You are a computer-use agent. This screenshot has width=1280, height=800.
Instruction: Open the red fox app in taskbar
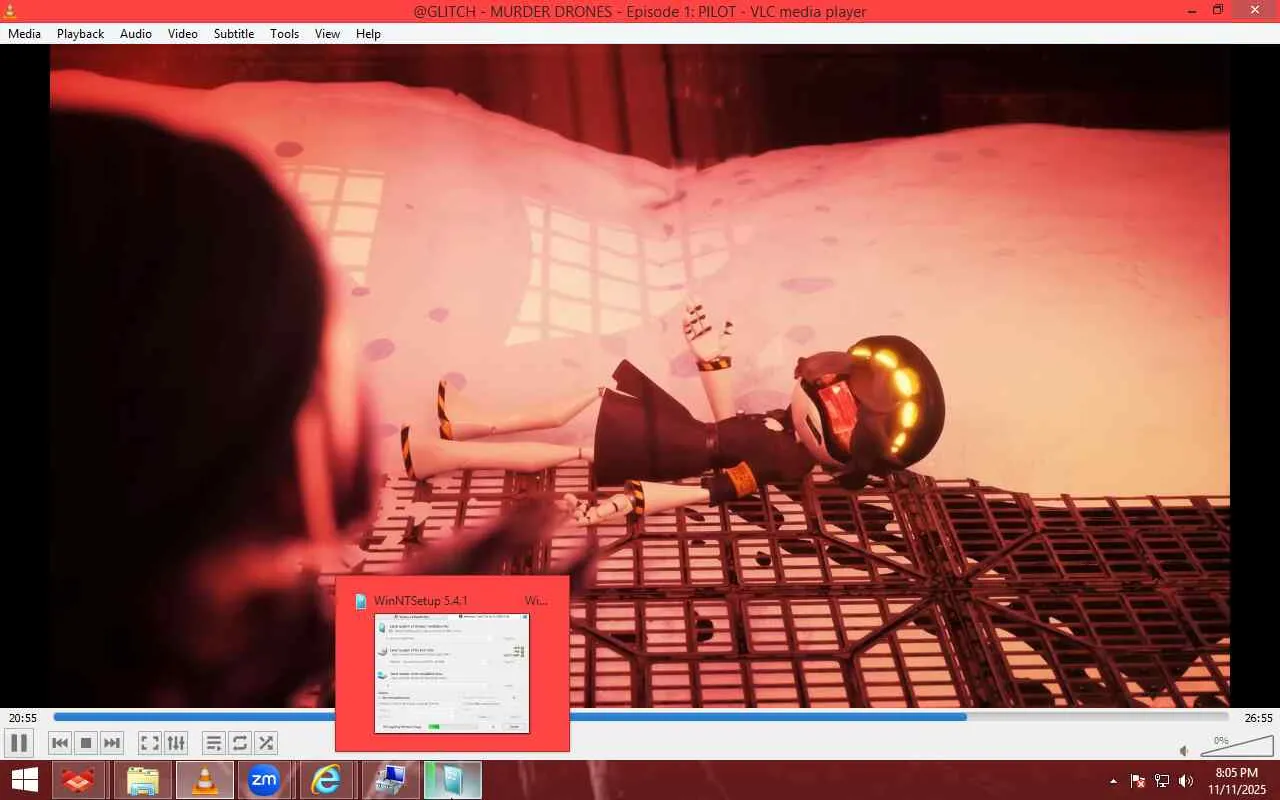pos(80,780)
